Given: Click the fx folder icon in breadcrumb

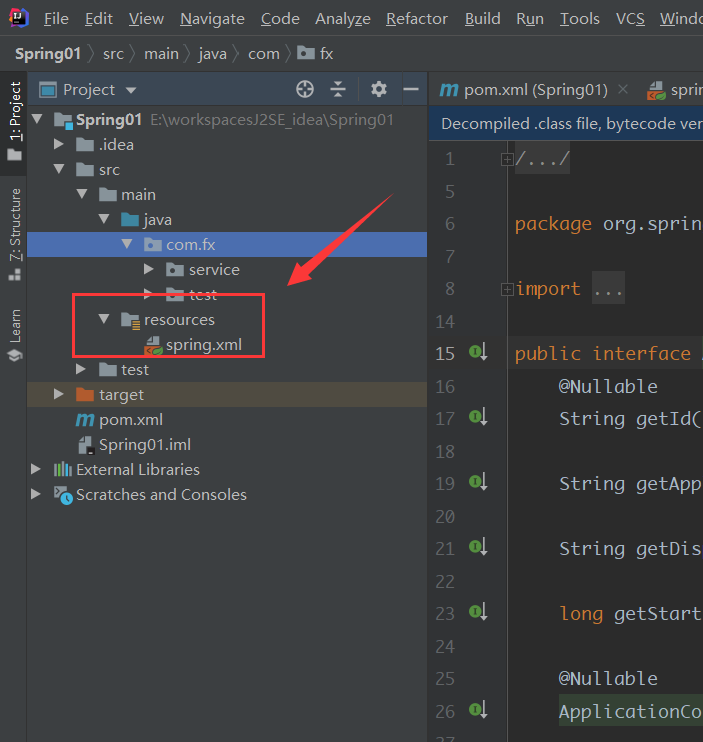Looking at the screenshot, I should point(306,53).
